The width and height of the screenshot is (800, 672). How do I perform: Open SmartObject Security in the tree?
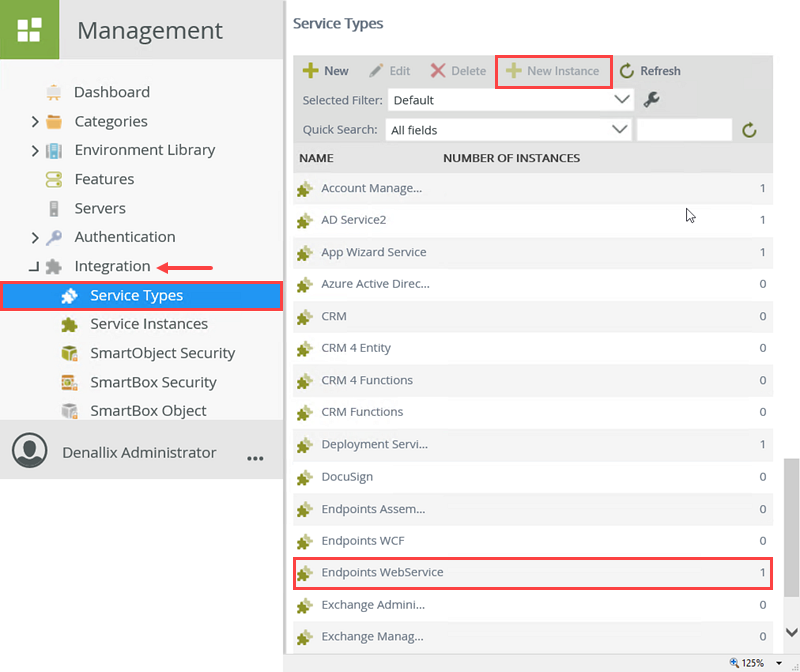coord(163,353)
